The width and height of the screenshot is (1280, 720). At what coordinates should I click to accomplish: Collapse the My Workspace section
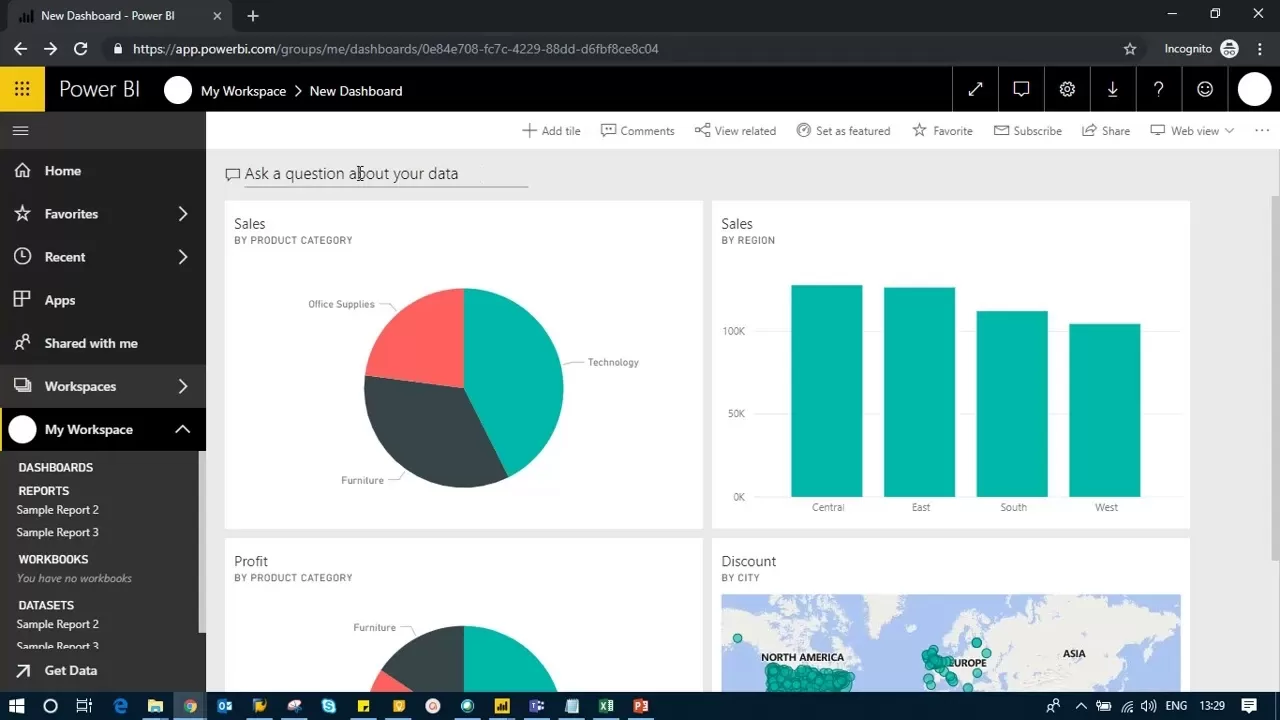[x=183, y=429]
